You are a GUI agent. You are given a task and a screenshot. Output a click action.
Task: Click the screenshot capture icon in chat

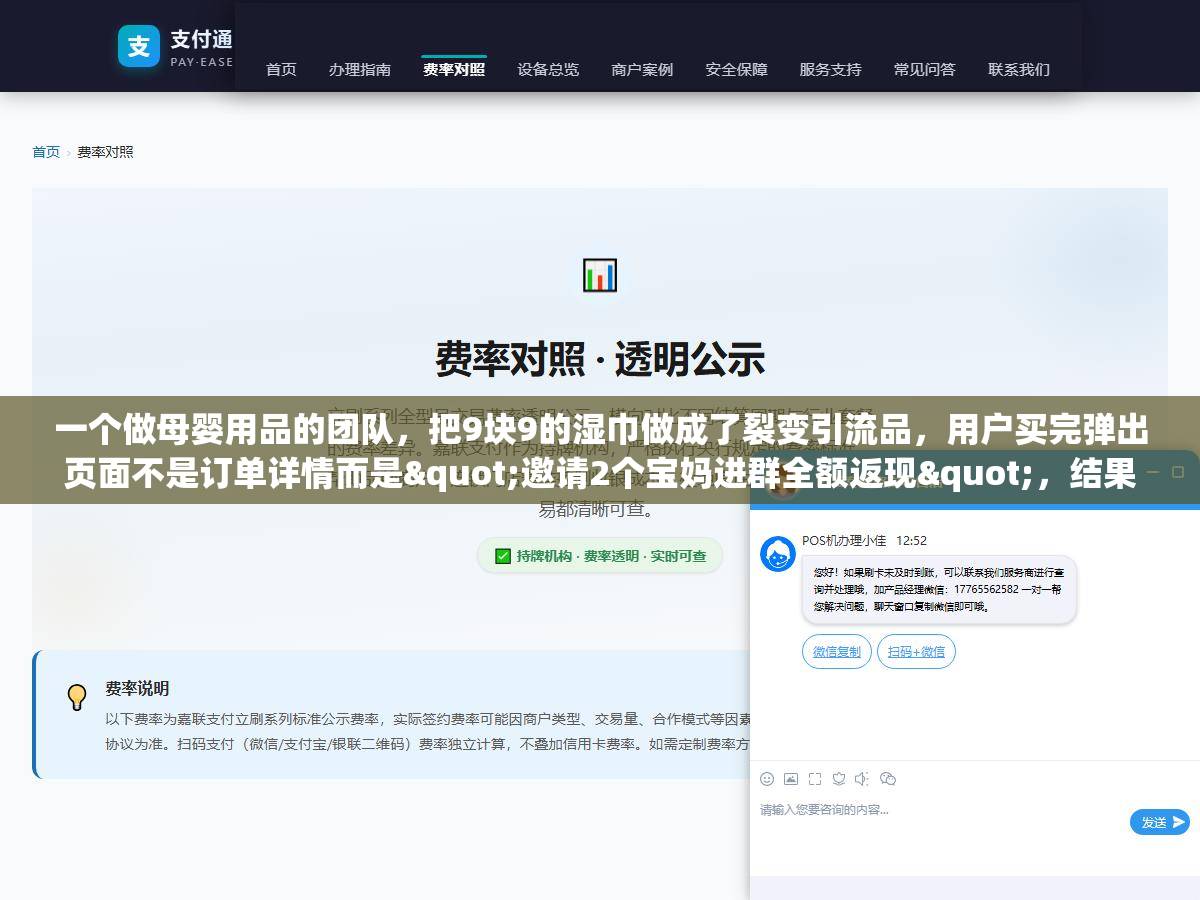click(815, 779)
